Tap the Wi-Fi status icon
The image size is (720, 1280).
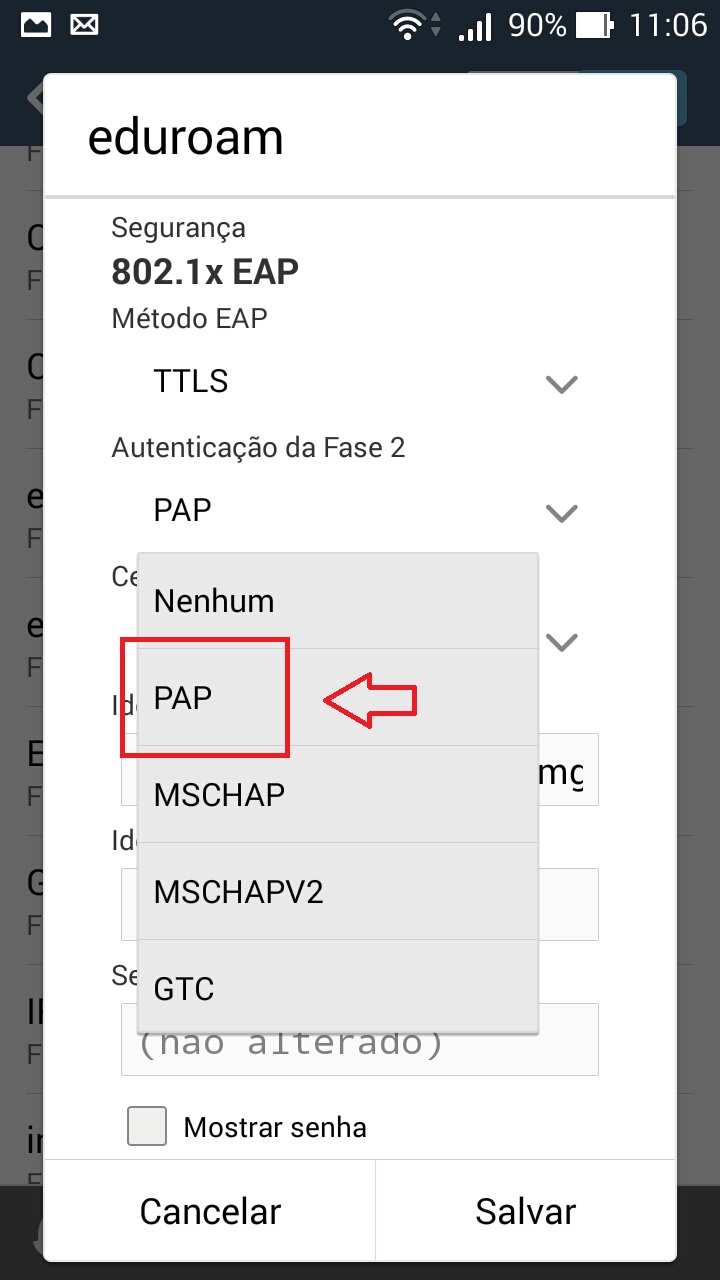pos(409,26)
